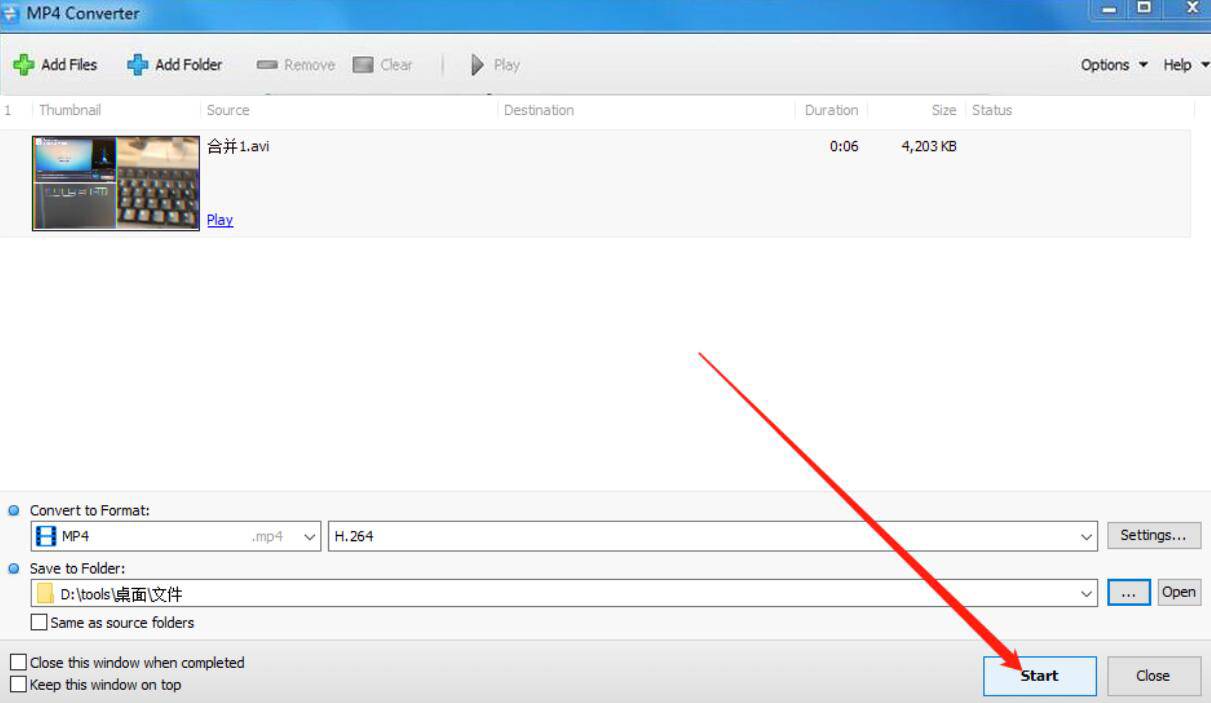The height and width of the screenshot is (703, 1211).
Task: Sort by the Duration column header
Action: click(831, 110)
